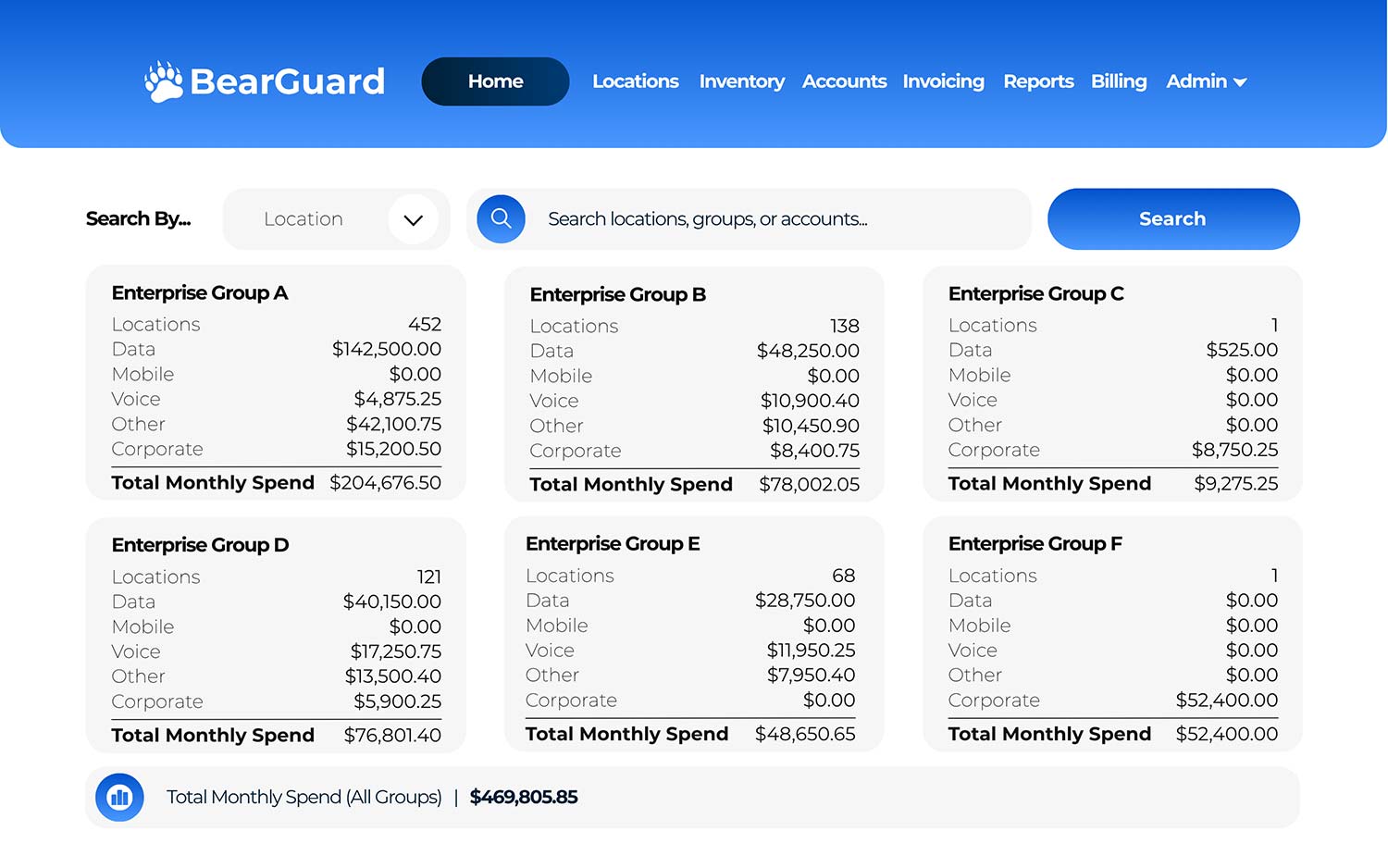Screen dimensions: 1388x868
Task: Select Group B voice value $10,900.40
Action: [x=810, y=402]
